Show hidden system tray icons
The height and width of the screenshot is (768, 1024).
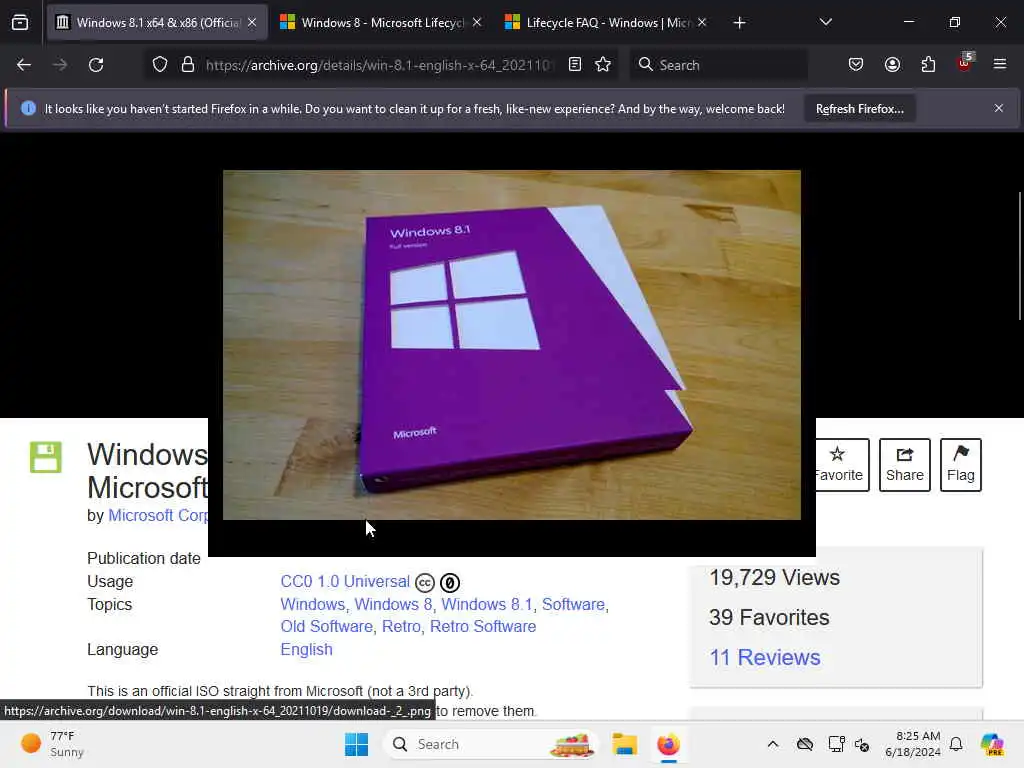coord(773,744)
